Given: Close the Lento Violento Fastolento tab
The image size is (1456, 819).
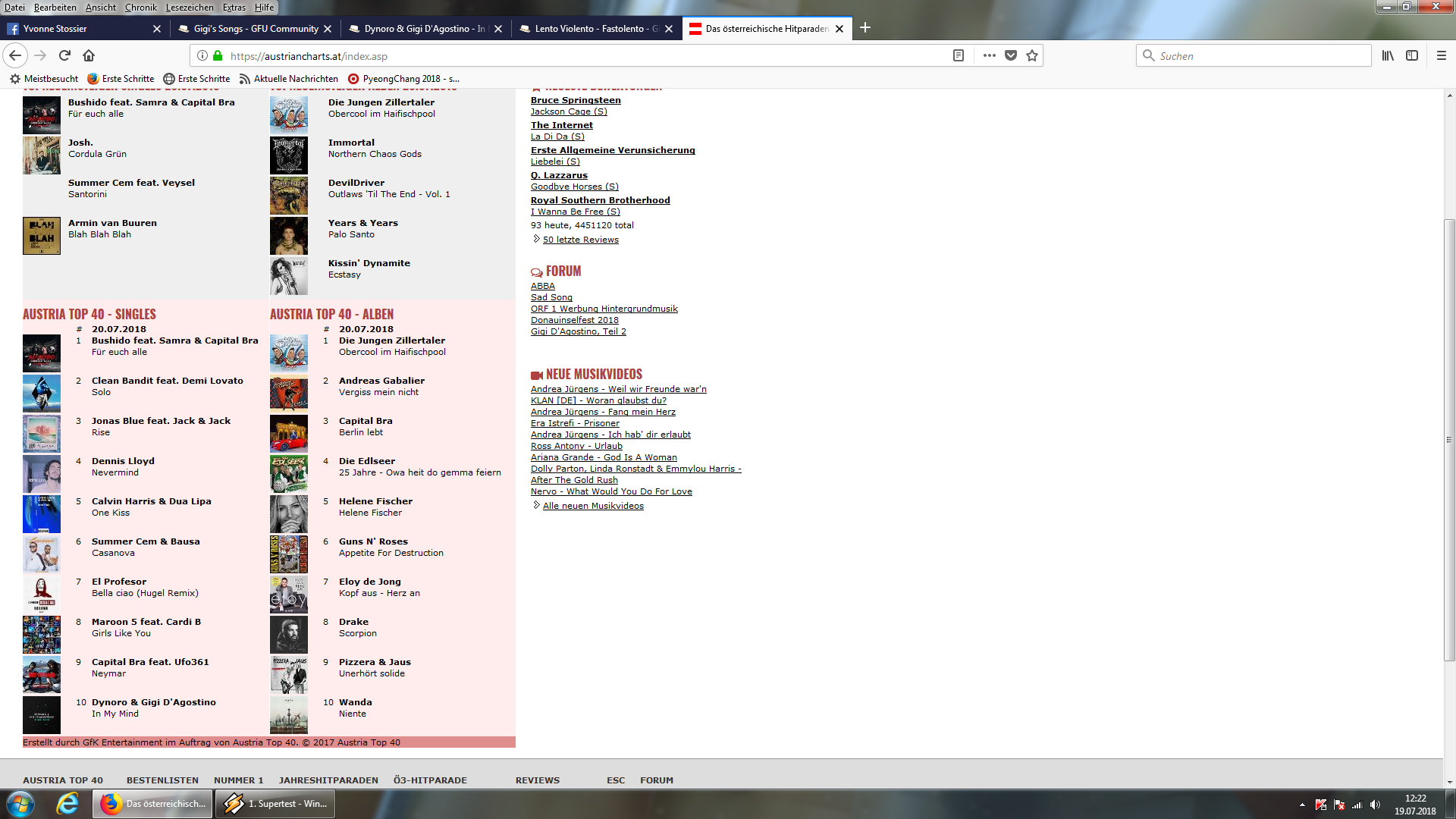Looking at the screenshot, I should 669,29.
